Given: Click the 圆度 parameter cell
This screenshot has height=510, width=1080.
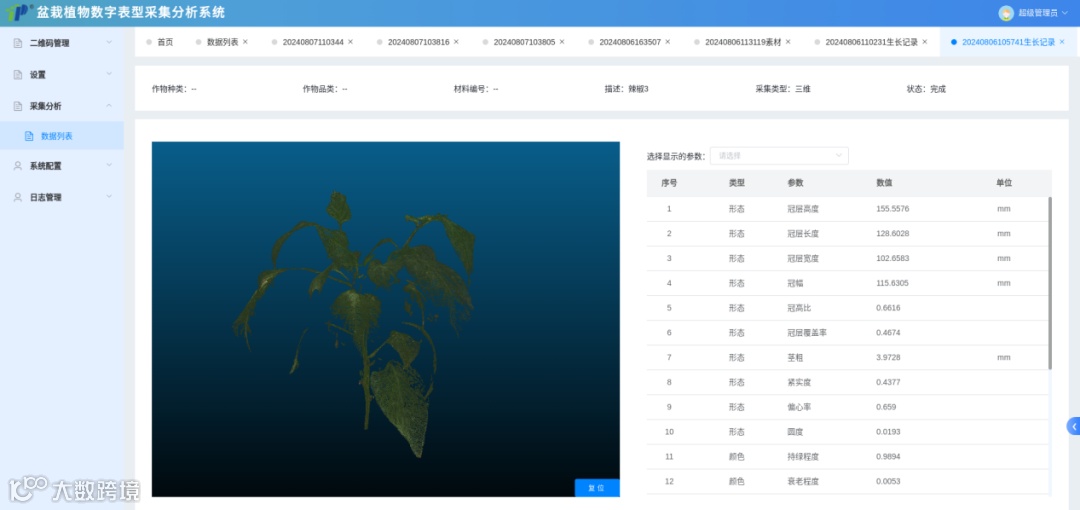Looking at the screenshot, I should (796, 432).
